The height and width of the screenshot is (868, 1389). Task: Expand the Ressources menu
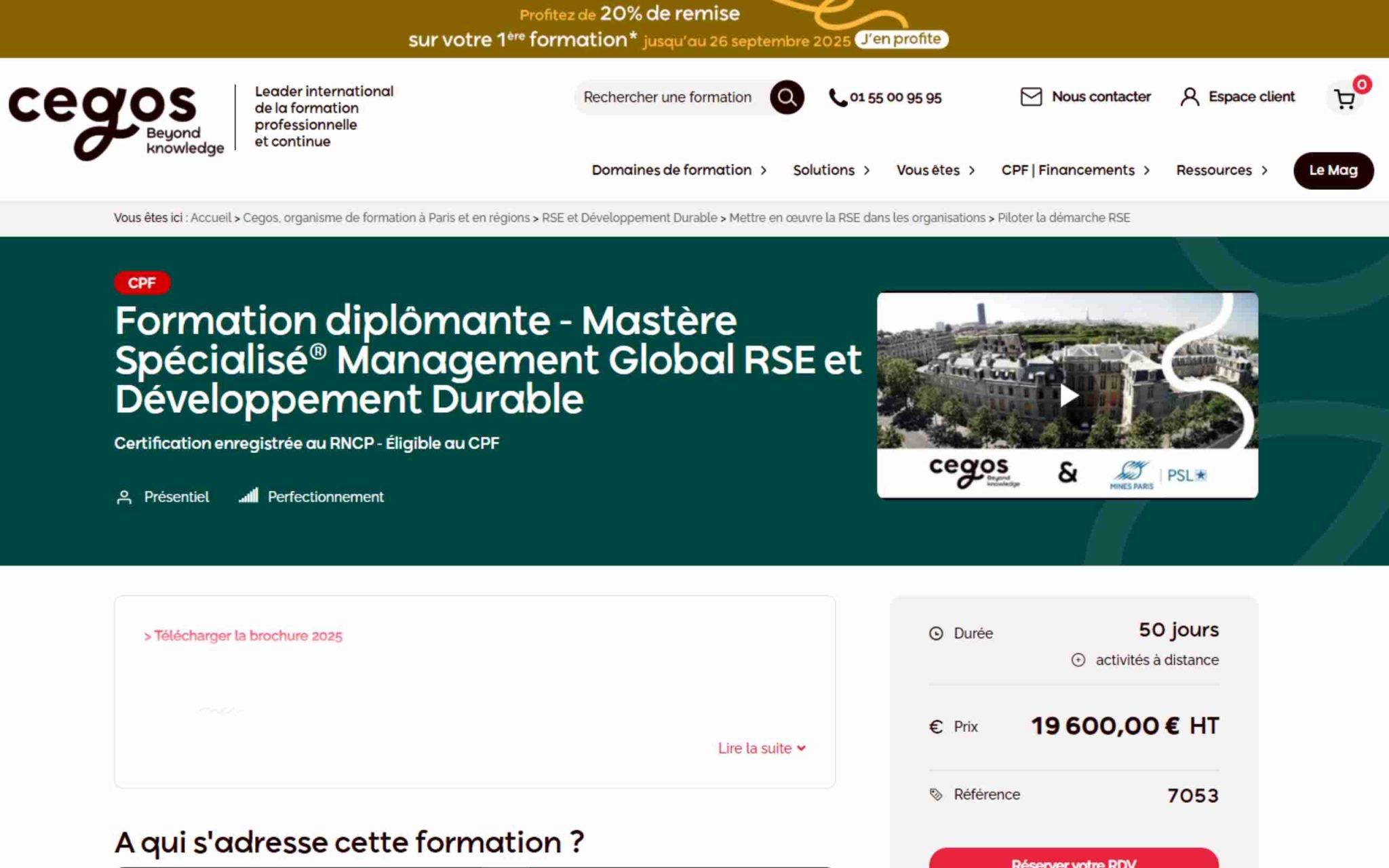1221,170
